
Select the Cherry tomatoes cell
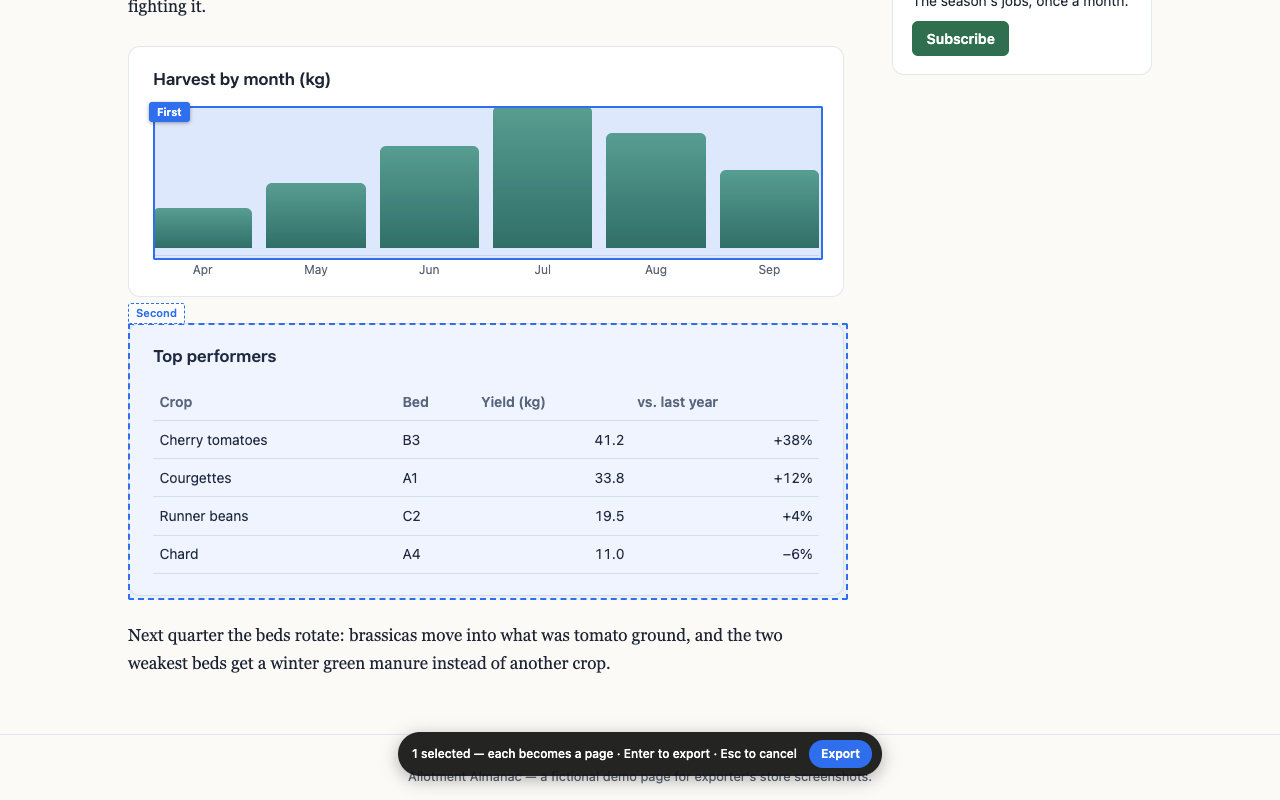click(213, 440)
